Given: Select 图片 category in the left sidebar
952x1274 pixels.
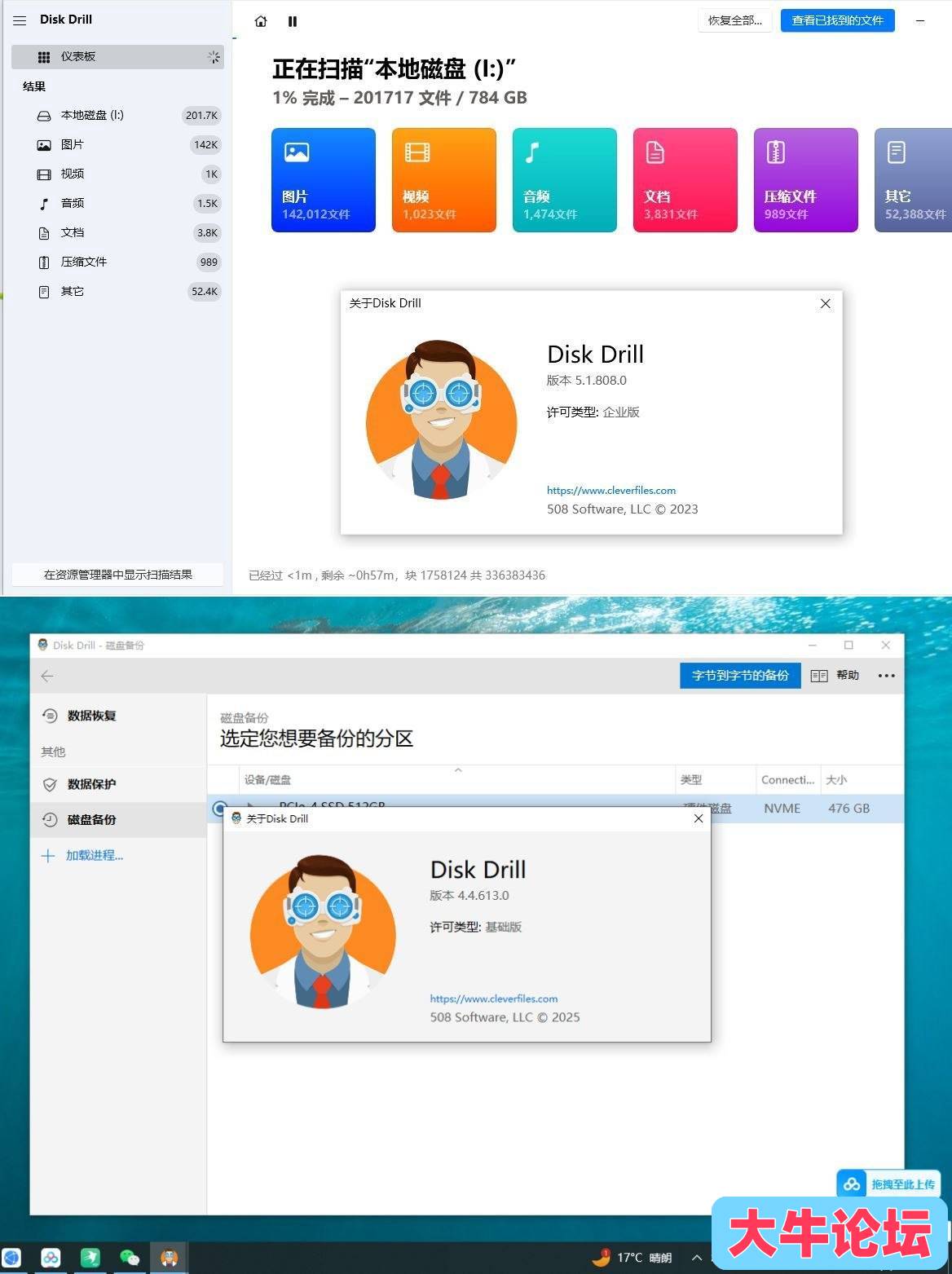Looking at the screenshot, I should 117,144.
